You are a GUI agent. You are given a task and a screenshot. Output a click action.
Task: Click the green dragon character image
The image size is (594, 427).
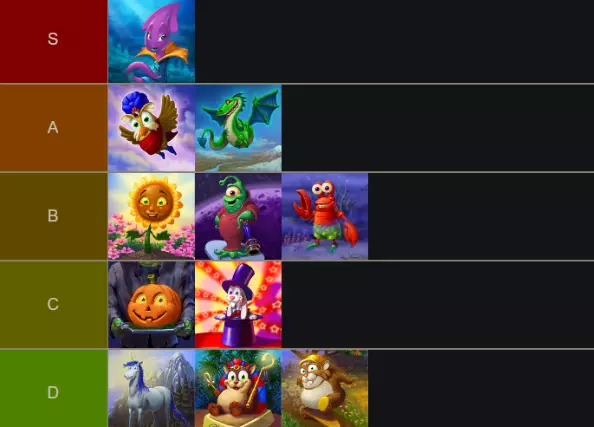point(238,128)
